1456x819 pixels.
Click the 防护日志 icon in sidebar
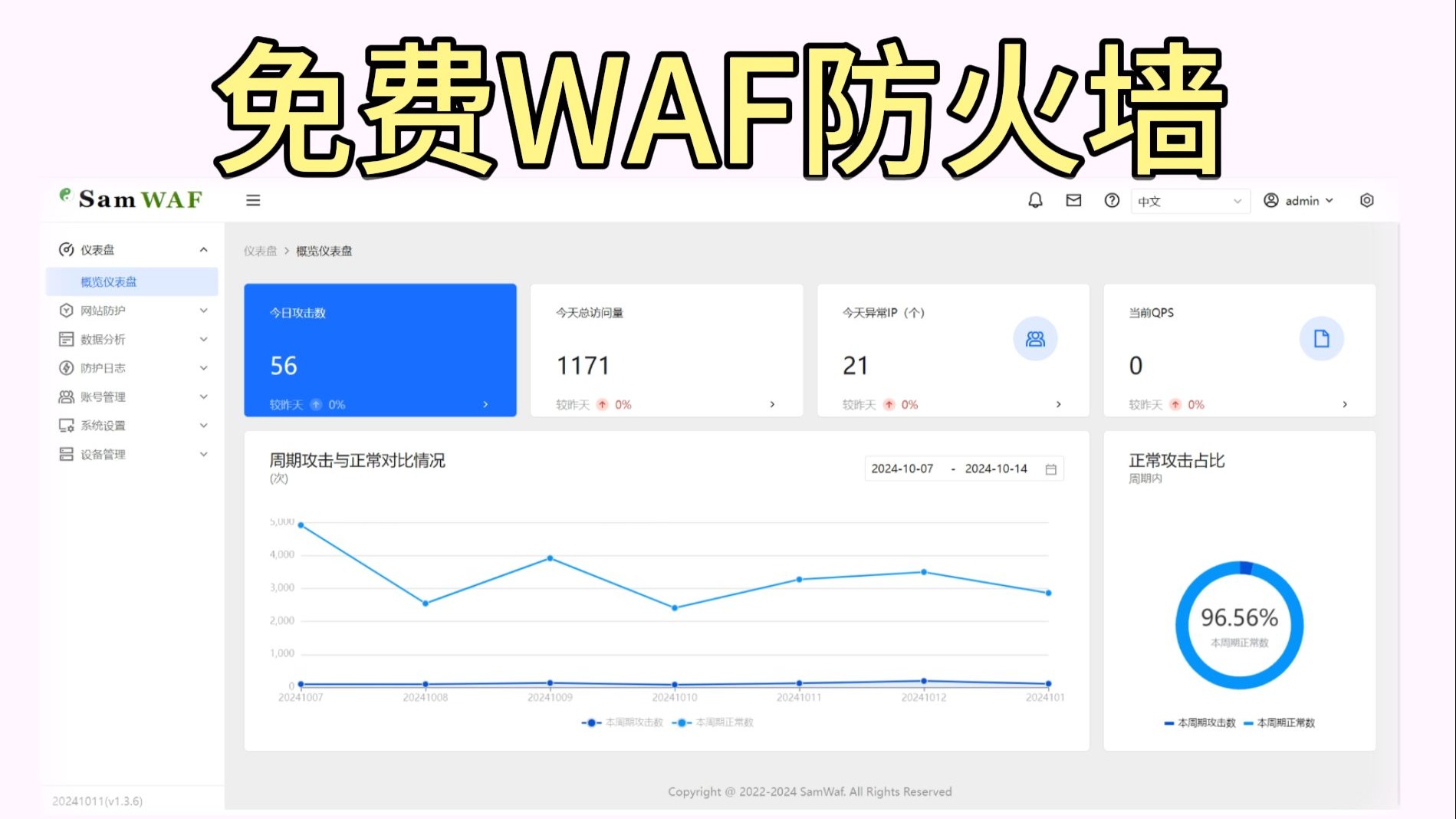(x=67, y=368)
